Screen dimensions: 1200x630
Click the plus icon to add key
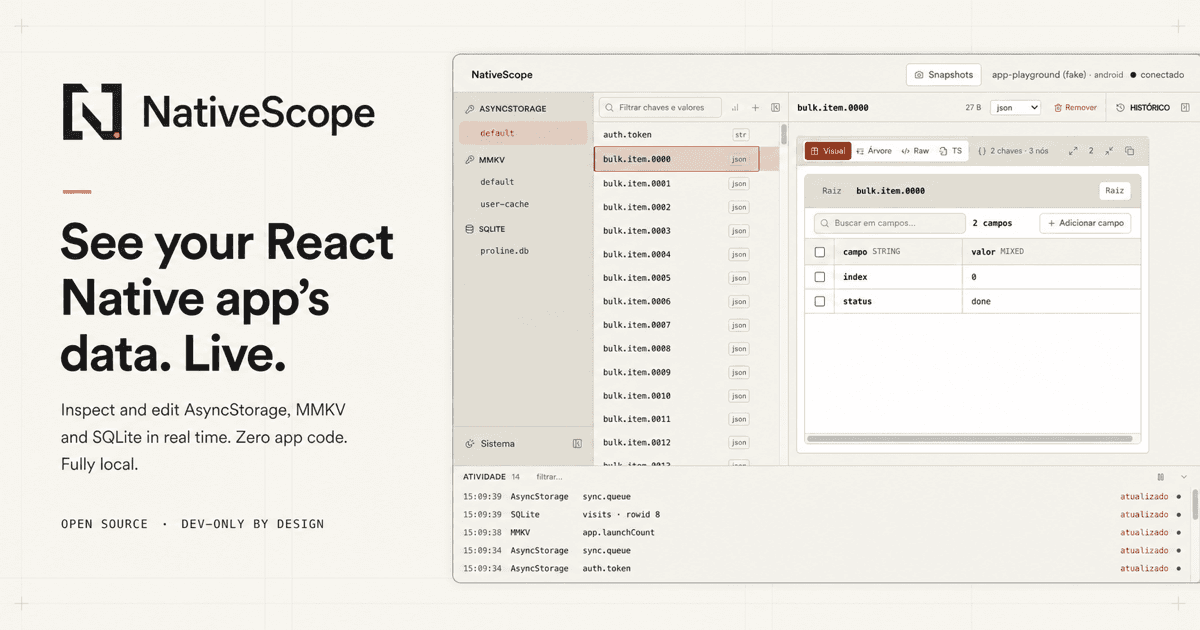pos(755,108)
